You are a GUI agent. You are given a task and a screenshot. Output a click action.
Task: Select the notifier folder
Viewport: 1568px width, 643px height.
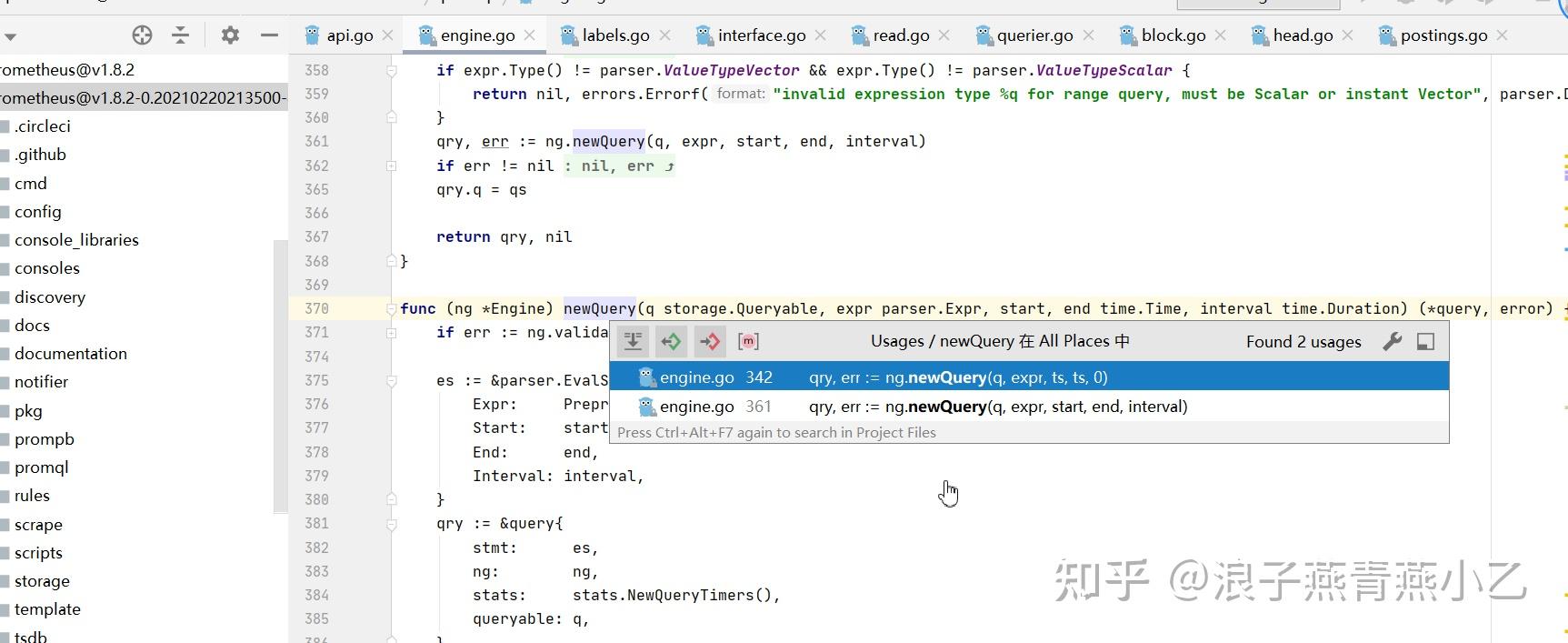[x=41, y=382]
